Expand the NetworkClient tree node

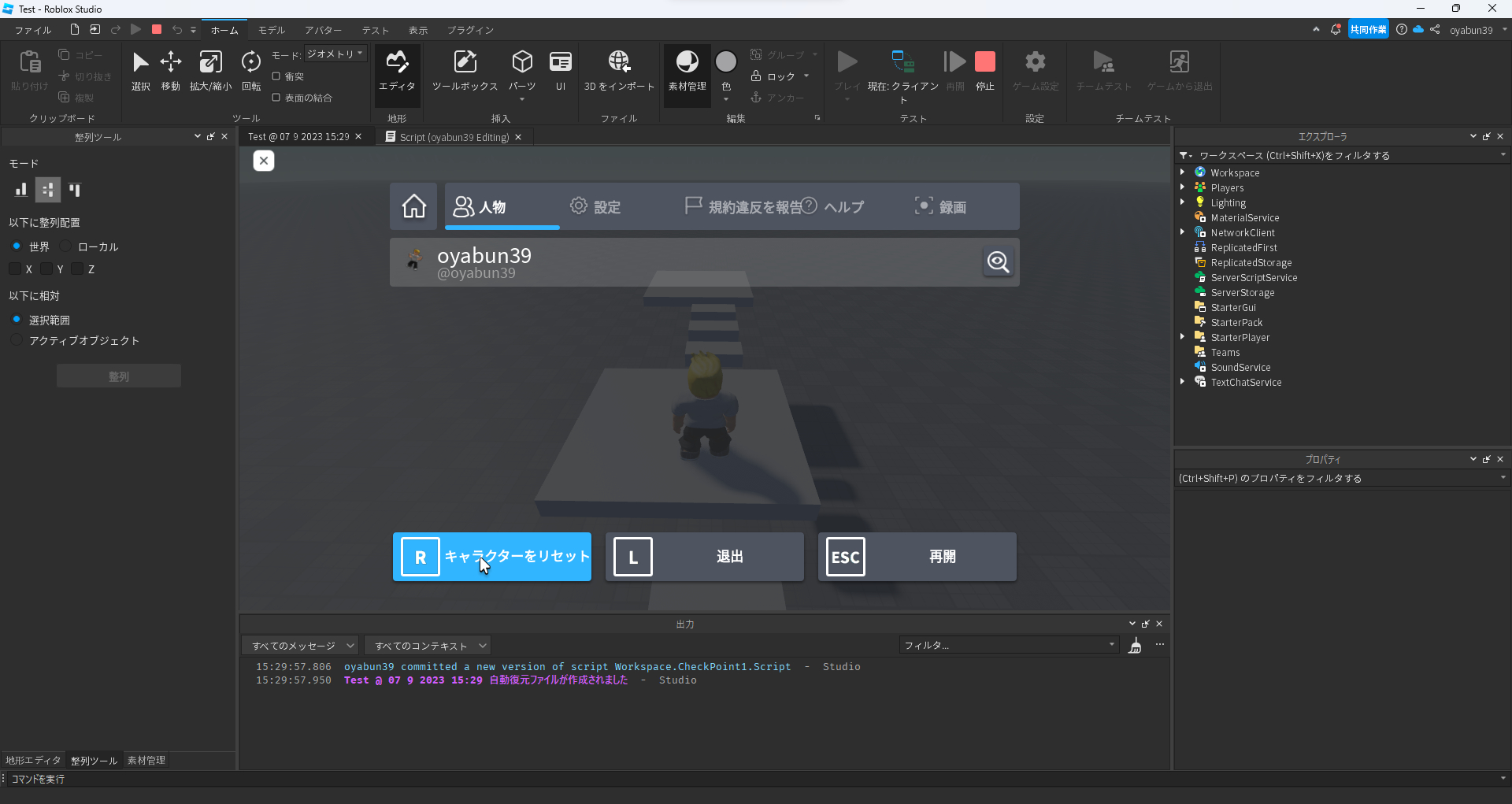pyautogui.click(x=1183, y=232)
